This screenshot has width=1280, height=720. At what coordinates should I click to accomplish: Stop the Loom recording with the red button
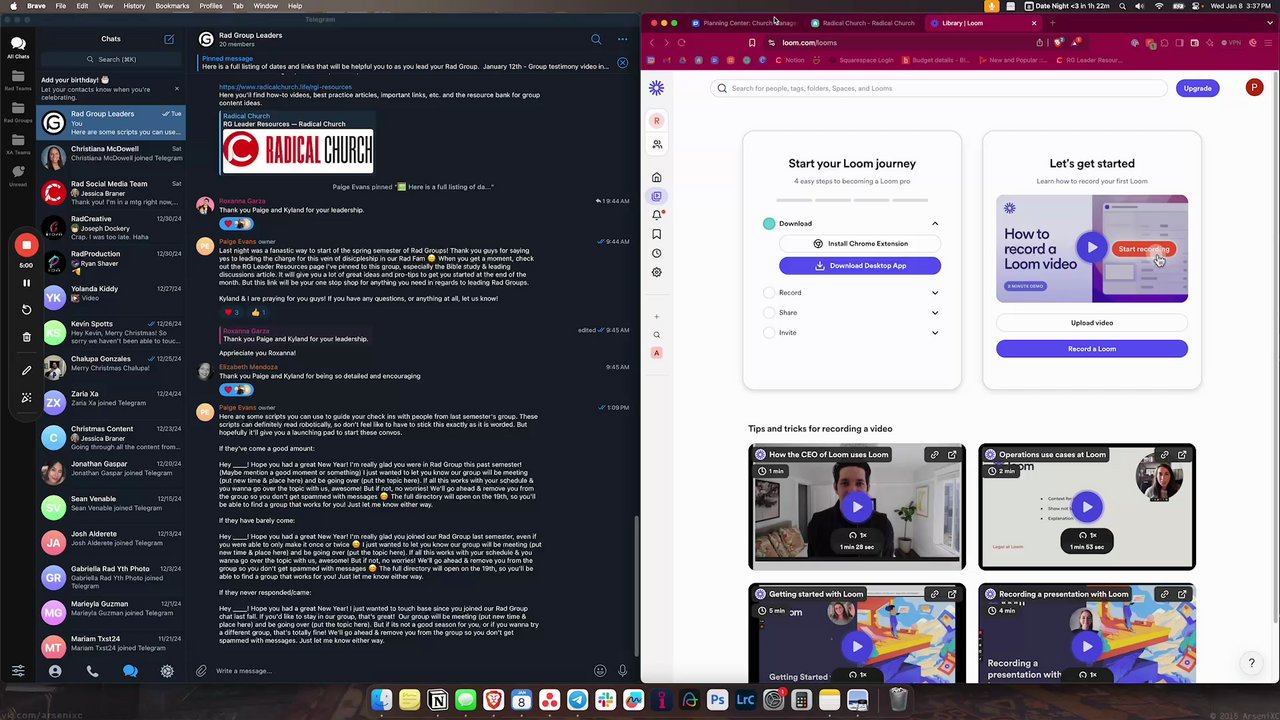click(26, 245)
